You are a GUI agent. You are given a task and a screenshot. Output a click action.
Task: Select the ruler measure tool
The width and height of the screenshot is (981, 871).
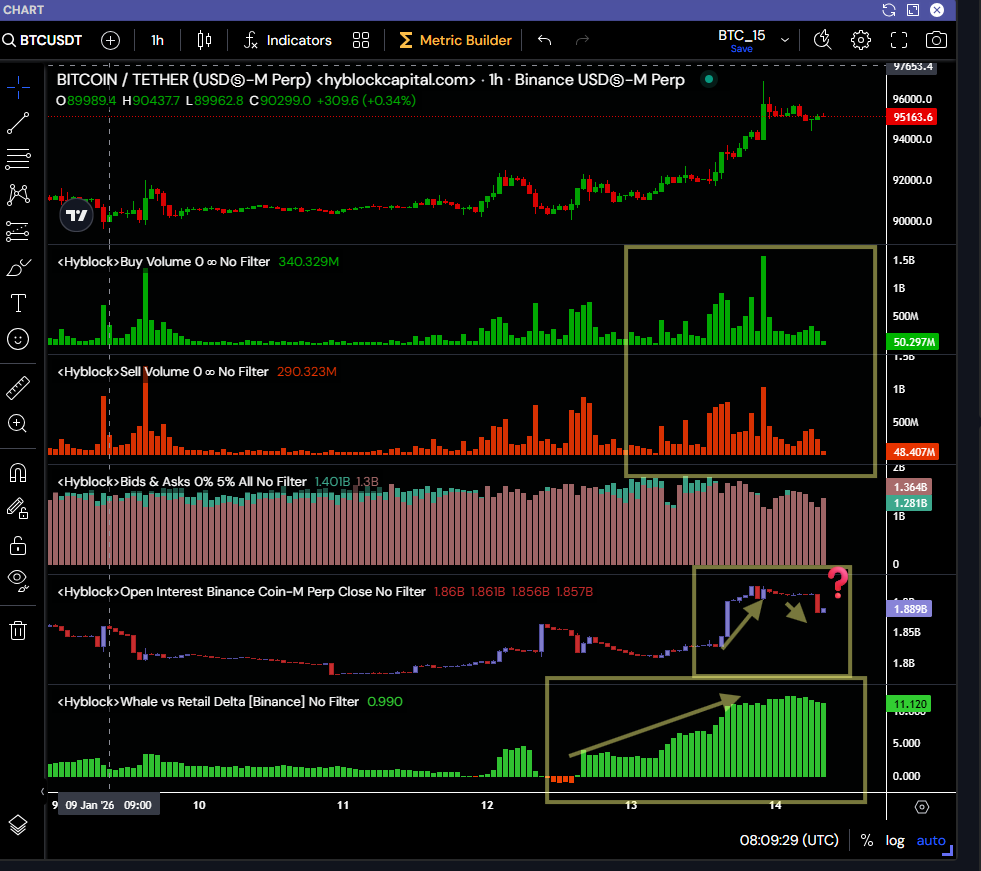pos(18,388)
